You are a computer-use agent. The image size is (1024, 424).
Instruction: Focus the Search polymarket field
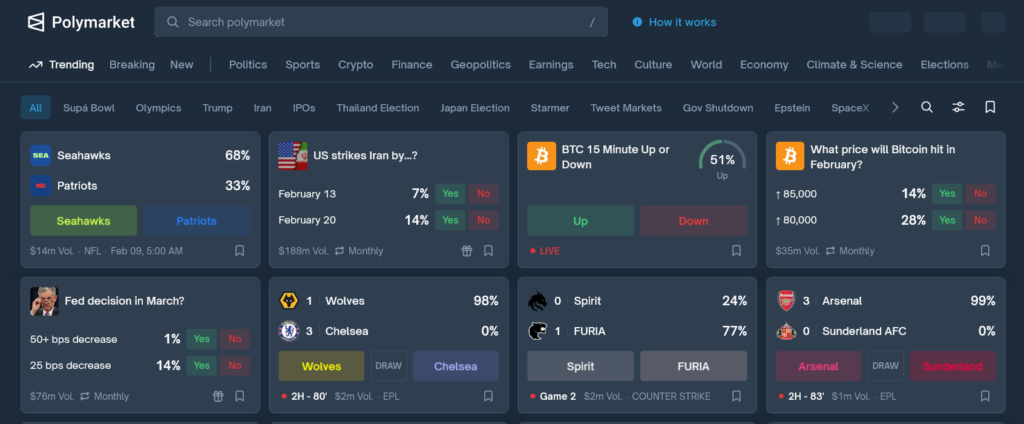point(381,22)
